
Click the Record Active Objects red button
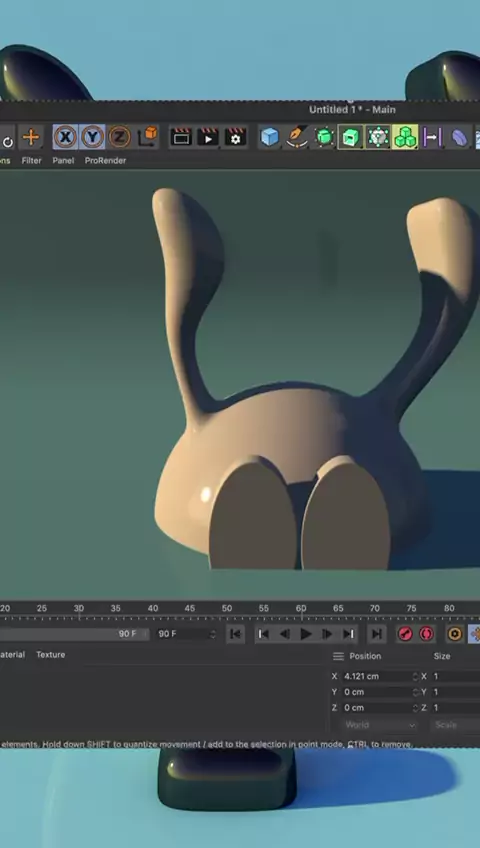pos(405,634)
